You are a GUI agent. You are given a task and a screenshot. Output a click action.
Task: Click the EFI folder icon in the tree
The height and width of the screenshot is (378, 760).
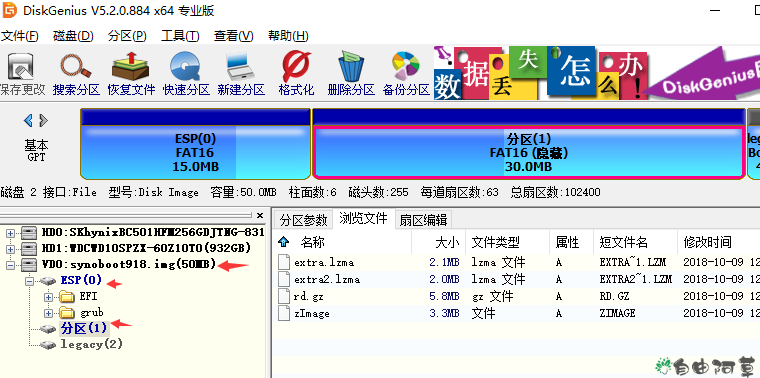coord(66,297)
